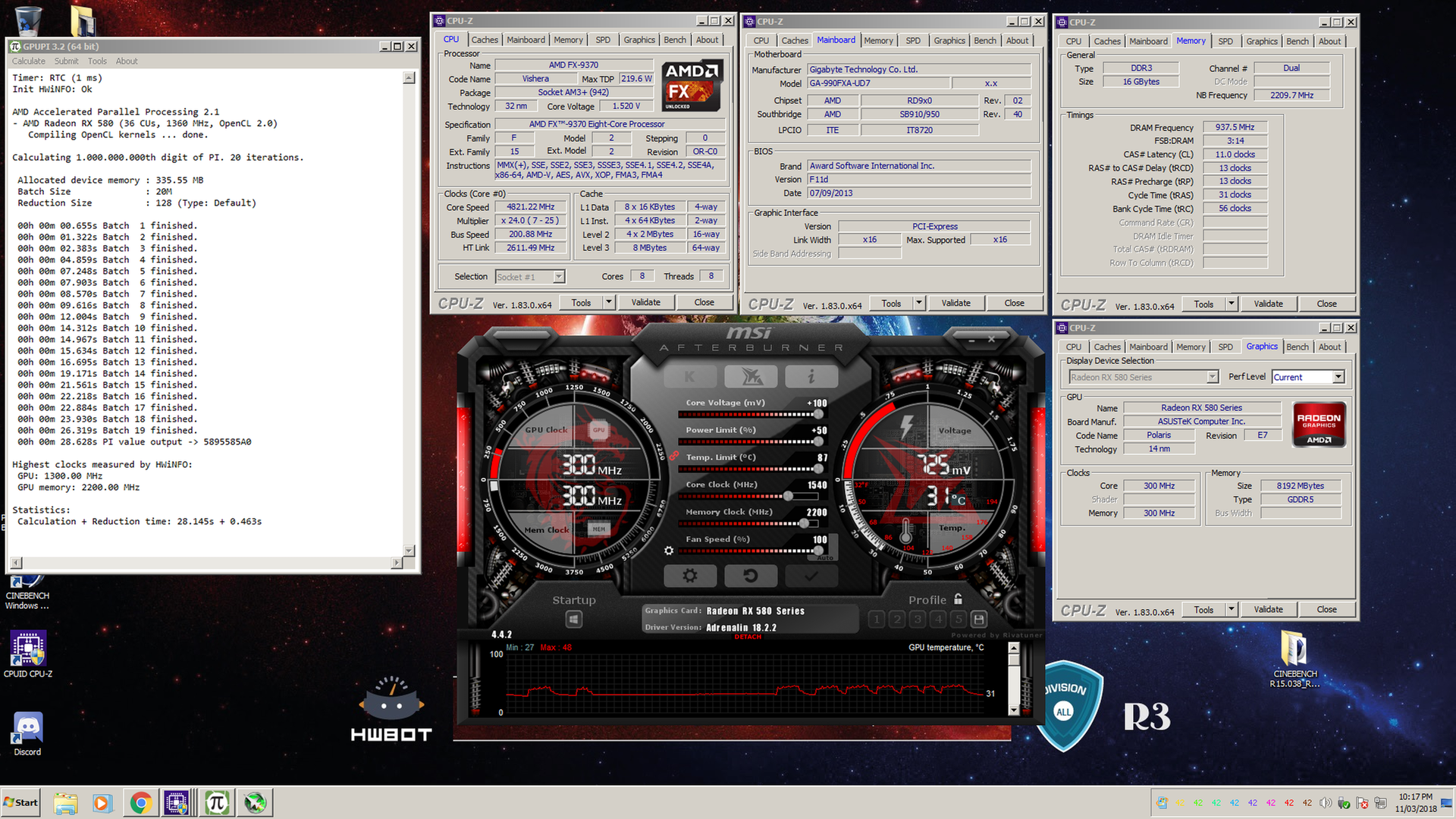Open the Recycle Bin desktop icon
Screen dimensions: 1456x819
(x=28, y=20)
